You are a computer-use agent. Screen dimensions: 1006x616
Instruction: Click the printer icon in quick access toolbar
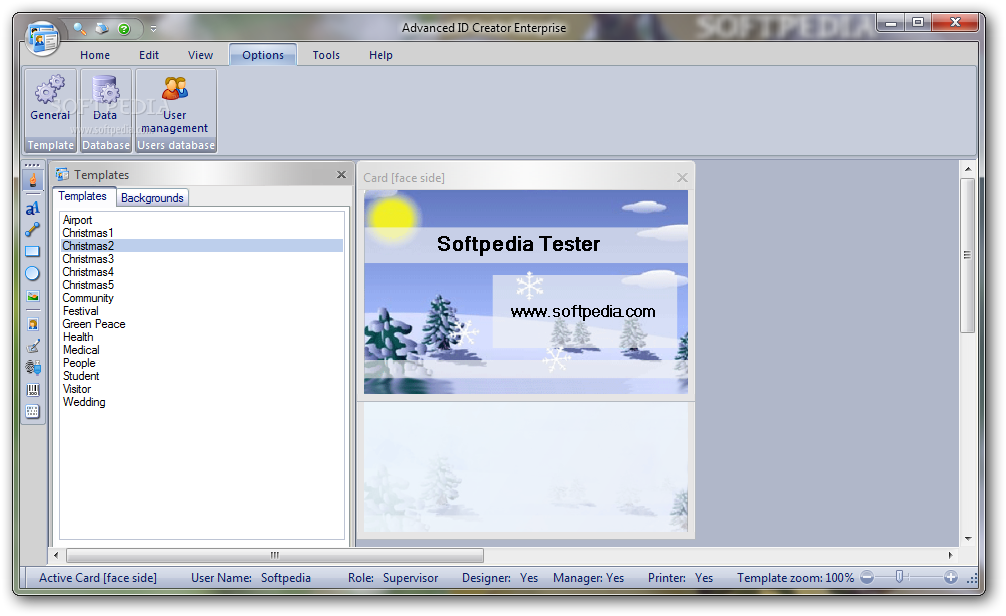pos(102,28)
